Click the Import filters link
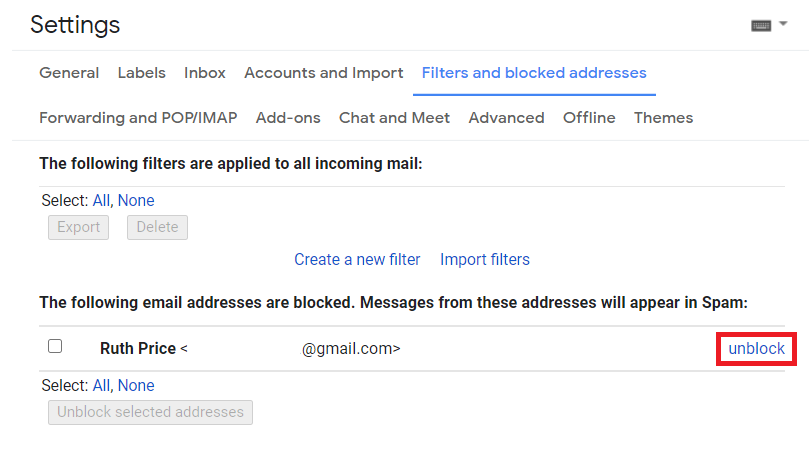 click(485, 259)
